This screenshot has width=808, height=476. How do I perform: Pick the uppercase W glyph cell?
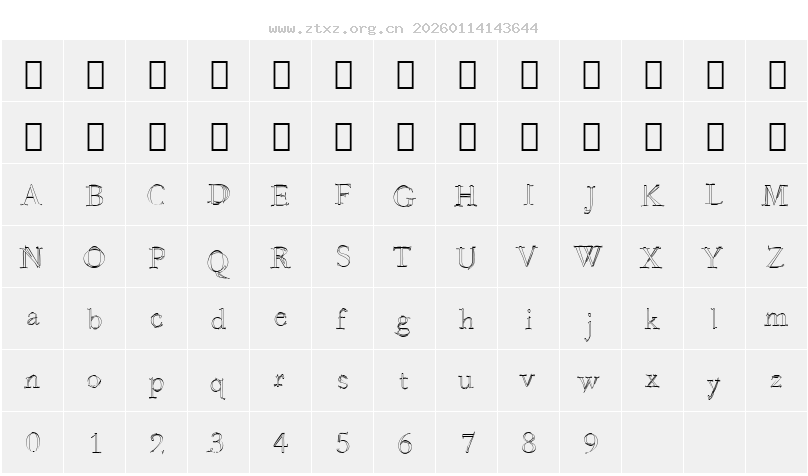click(589, 257)
